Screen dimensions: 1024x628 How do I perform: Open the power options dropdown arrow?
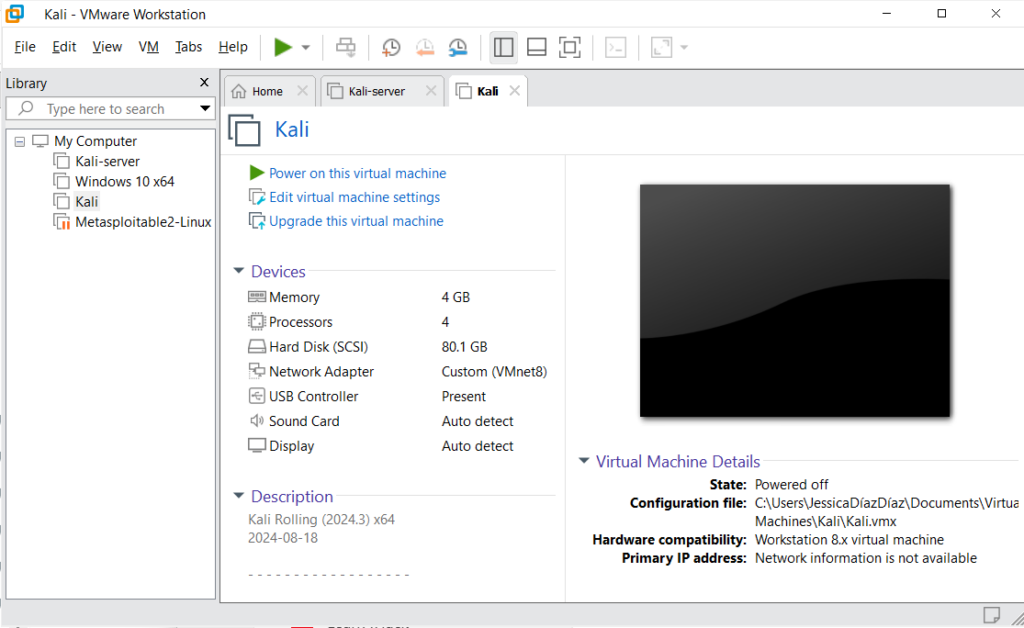[x=306, y=47]
